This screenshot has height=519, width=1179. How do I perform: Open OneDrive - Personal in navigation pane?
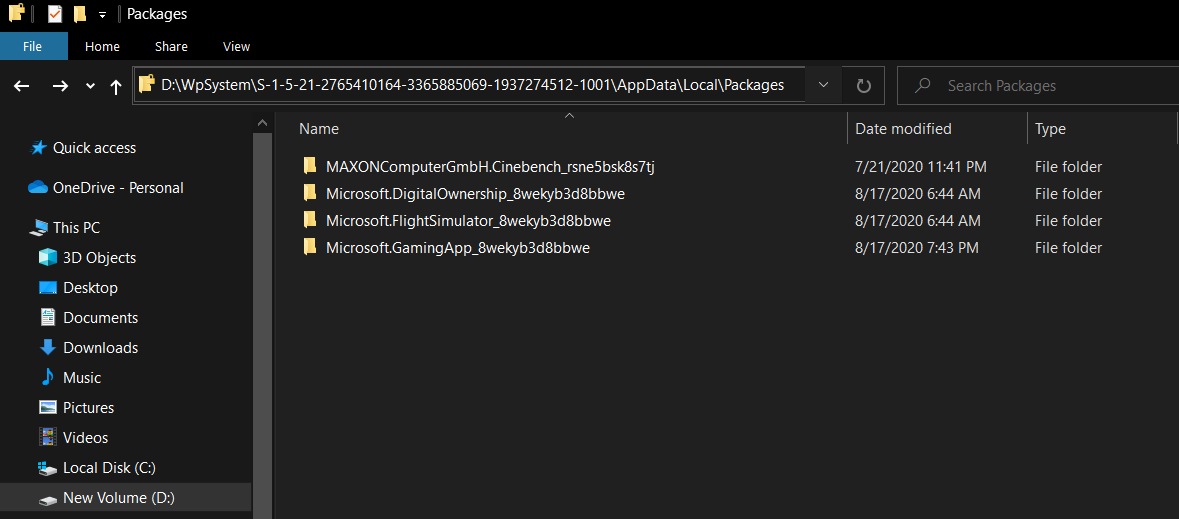tap(118, 187)
